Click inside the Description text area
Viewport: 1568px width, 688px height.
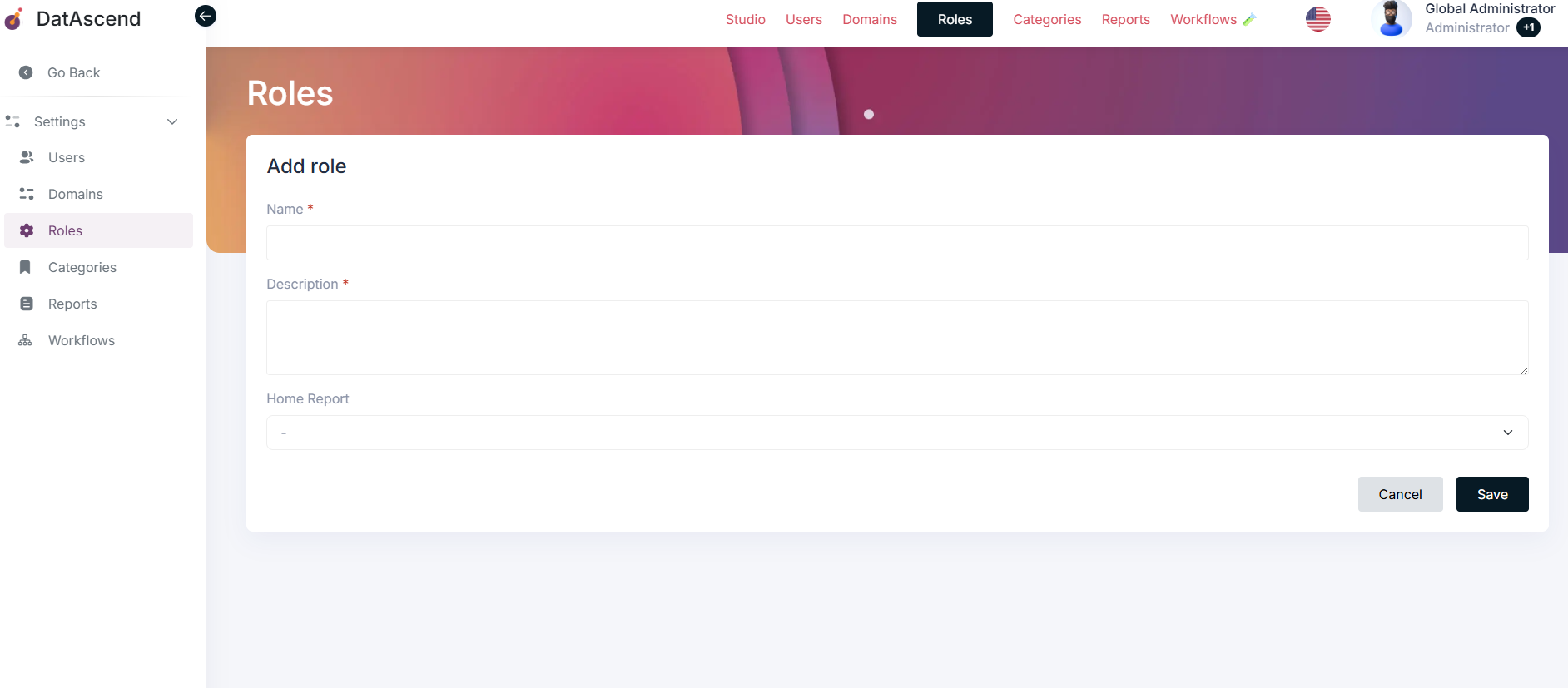point(896,338)
